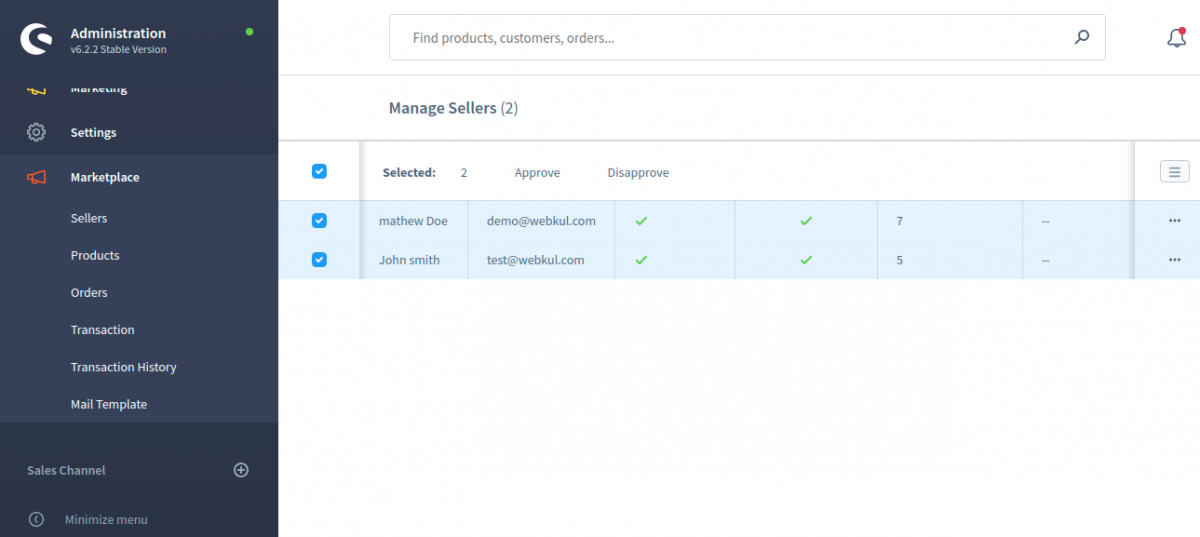Uncheck the mathew Doe row checkbox
The width and height of the screenshot is (1200, 537).
coord(319,220)
